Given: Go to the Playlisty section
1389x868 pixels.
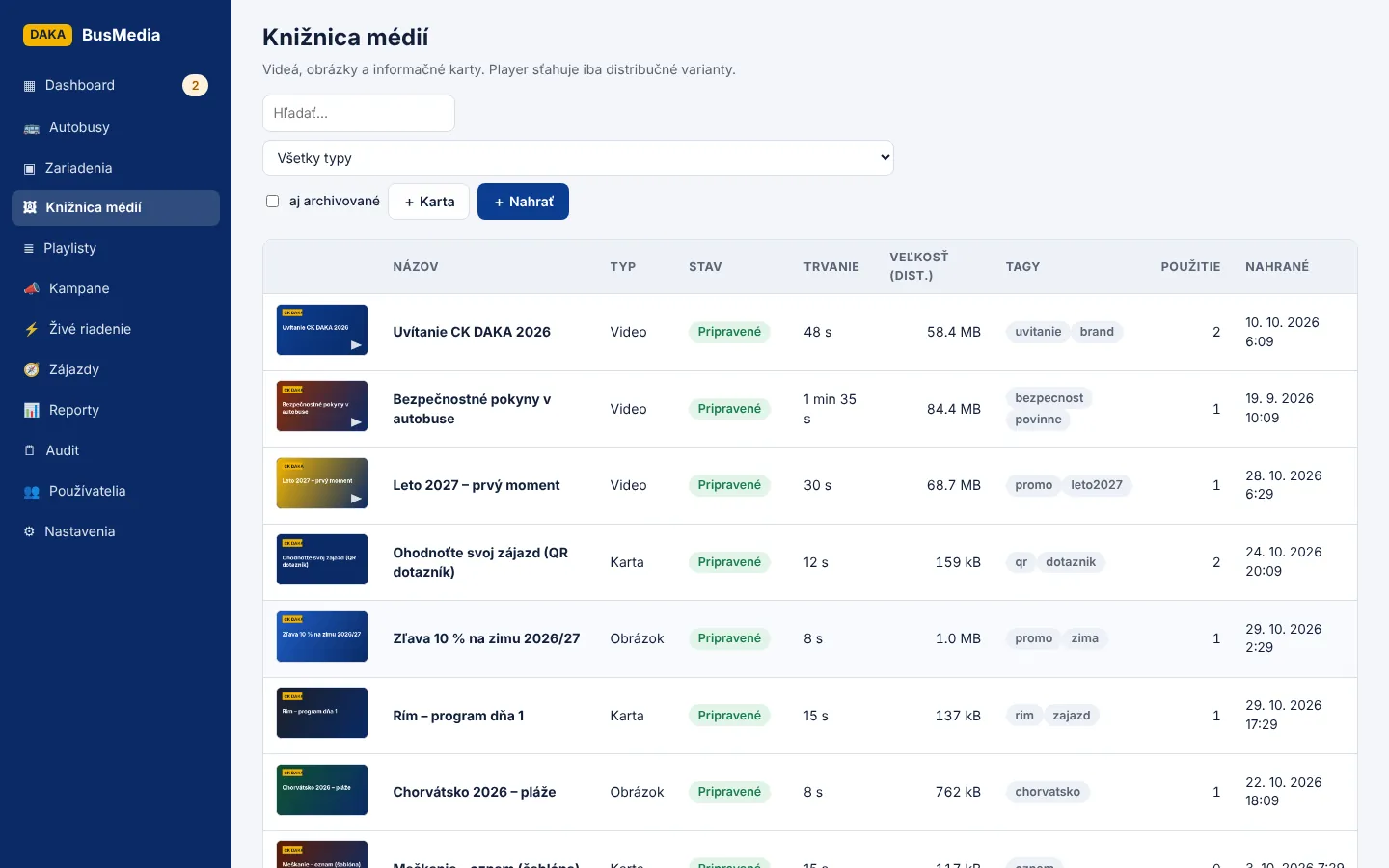Looking at the screenshot, I should click(116, 248).
